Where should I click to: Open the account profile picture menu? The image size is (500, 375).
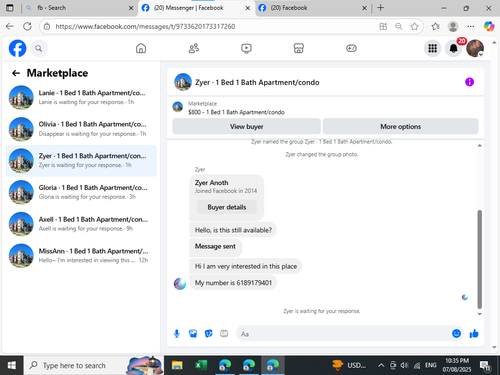coord(475,49)
